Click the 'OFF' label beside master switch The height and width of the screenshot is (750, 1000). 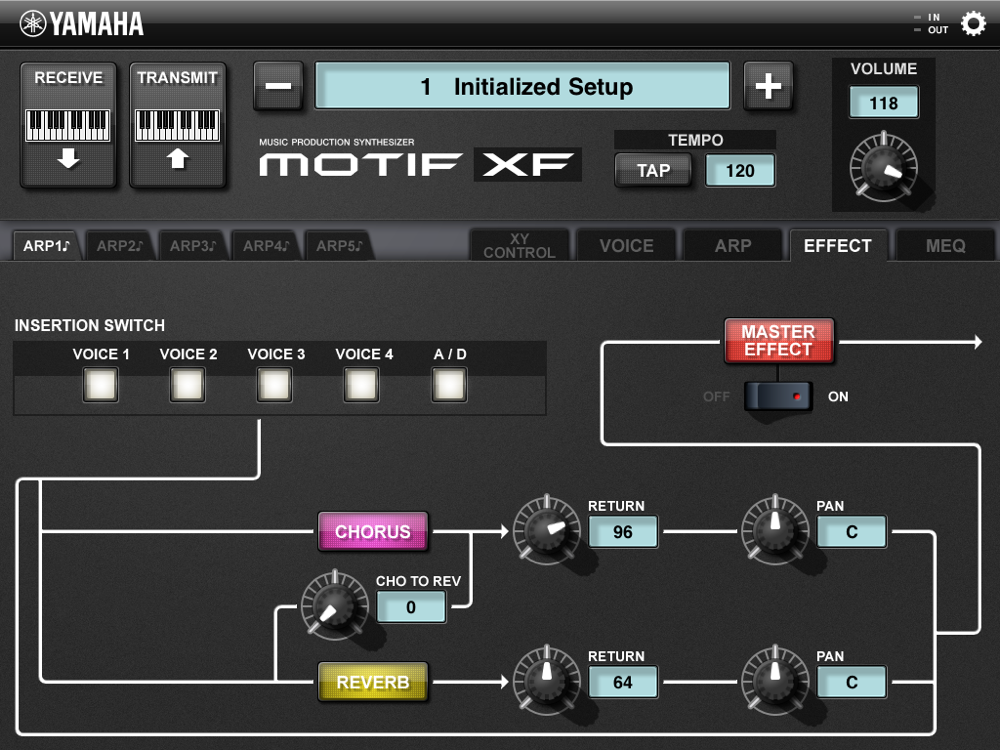[x=716, y=397]
